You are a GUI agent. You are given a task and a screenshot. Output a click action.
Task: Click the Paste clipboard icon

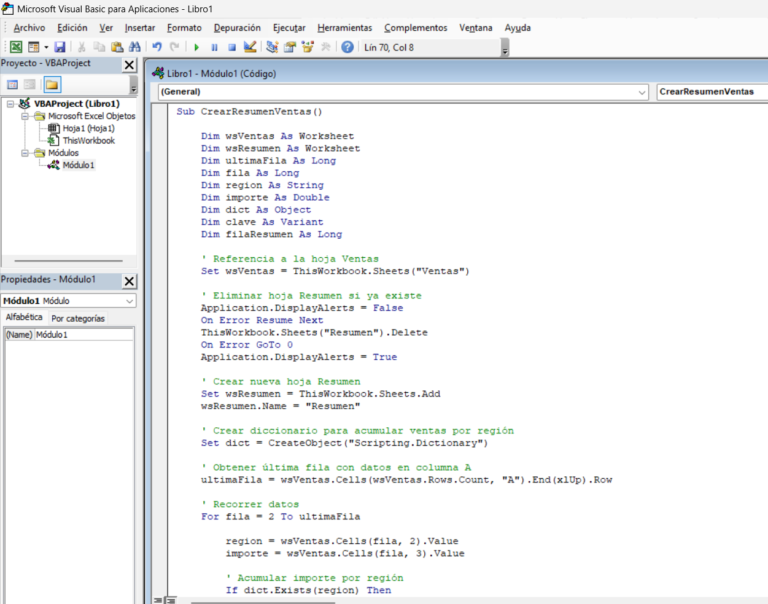[117, 47]
